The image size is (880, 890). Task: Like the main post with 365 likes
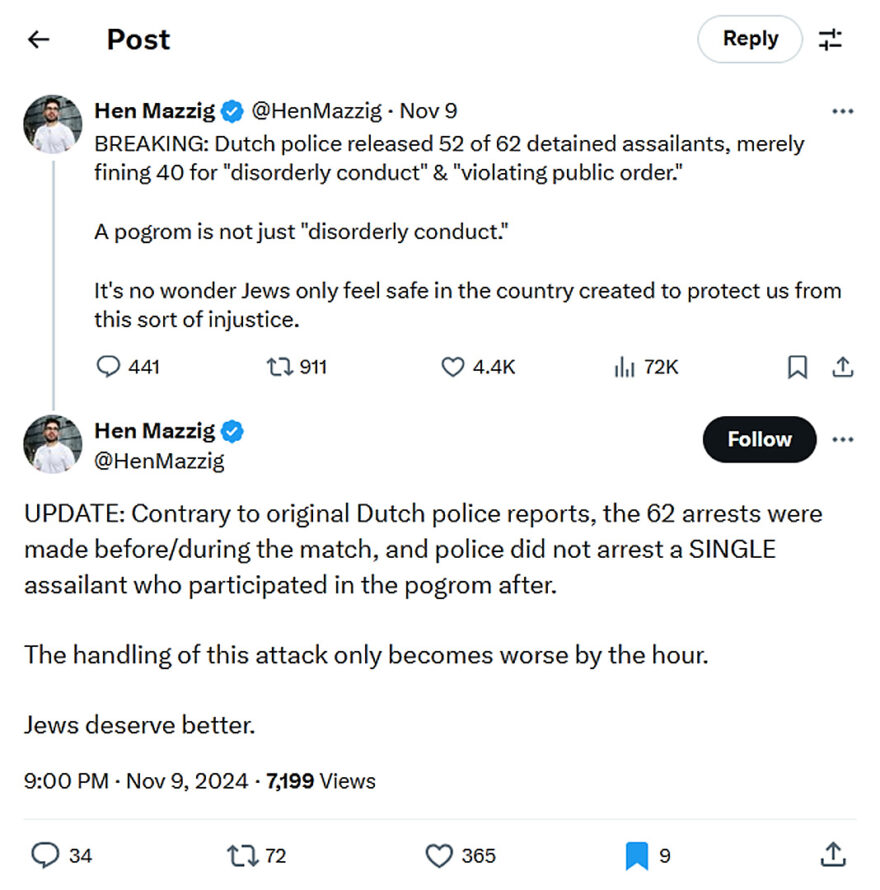[439, 855]
